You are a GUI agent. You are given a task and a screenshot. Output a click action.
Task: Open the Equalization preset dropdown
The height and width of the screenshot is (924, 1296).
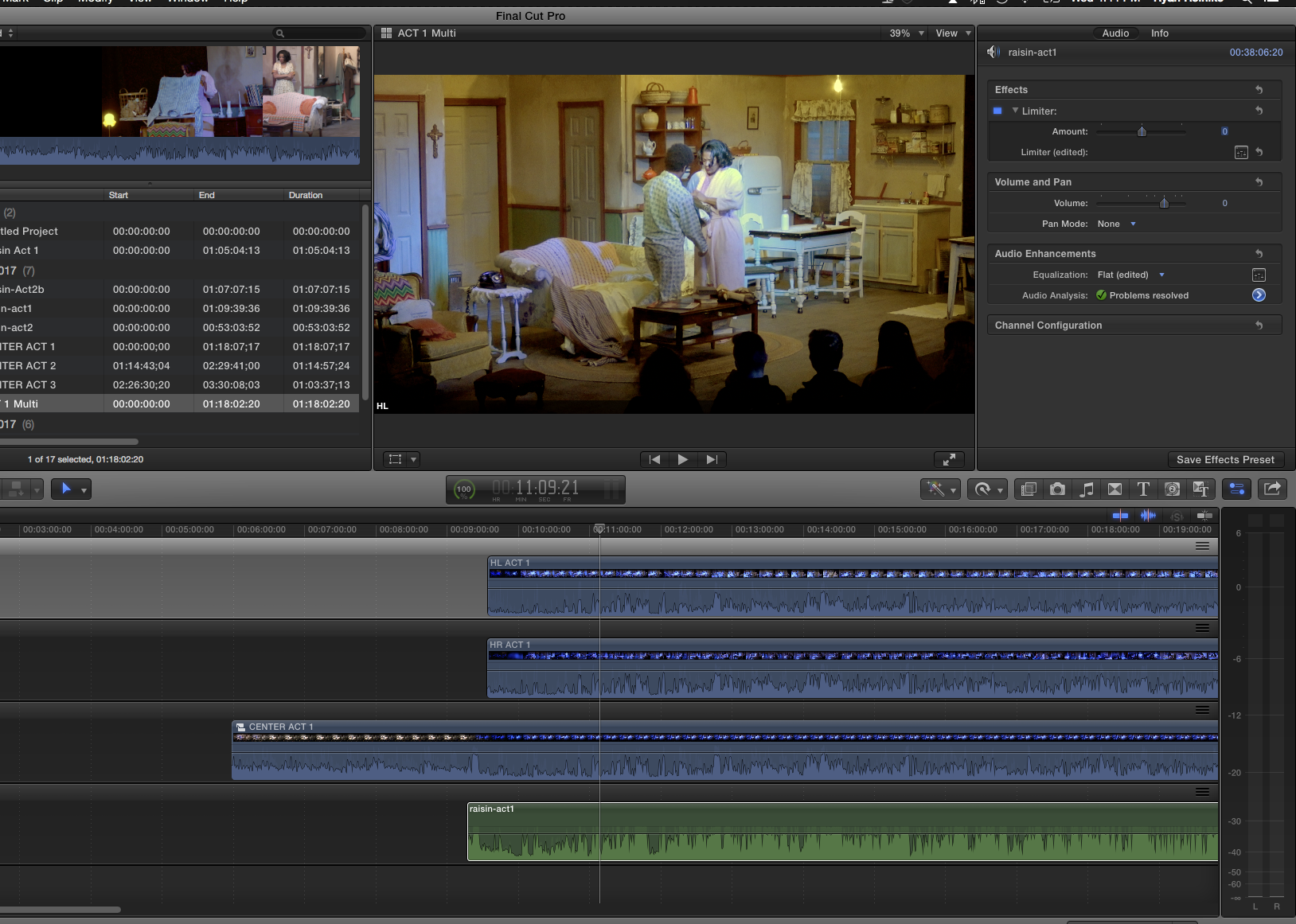point(1130,275)
